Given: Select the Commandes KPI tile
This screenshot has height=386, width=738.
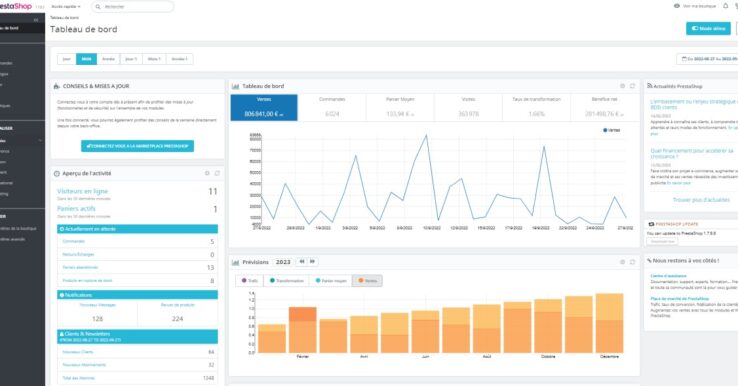Looking at the screenshot, I should pos(332,107).
